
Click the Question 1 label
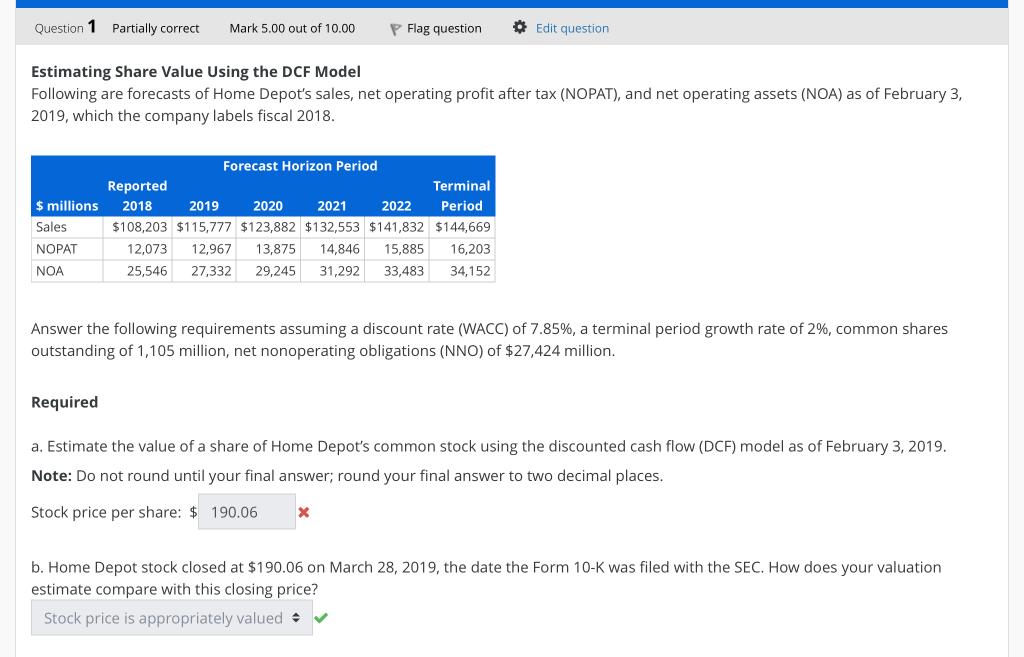(65, 27)
